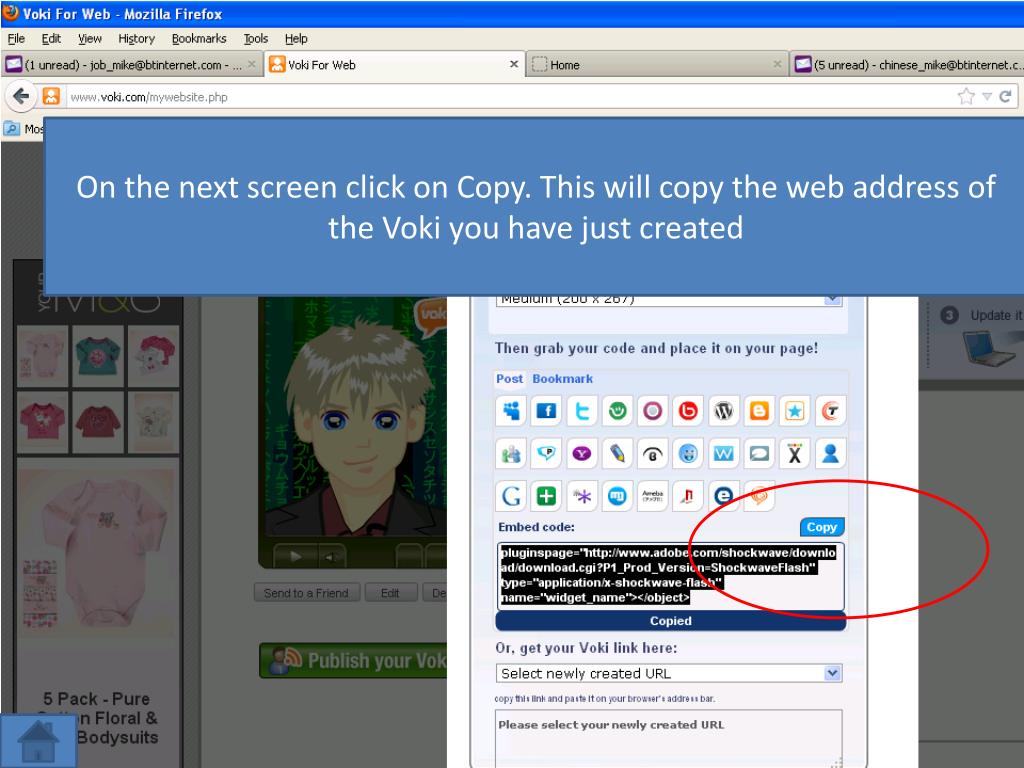Image resolution: width=1024 pixels, height=768 pixels.
Task: Share to Google G icon
Action: pyautogui.click(x=511, y=496)
